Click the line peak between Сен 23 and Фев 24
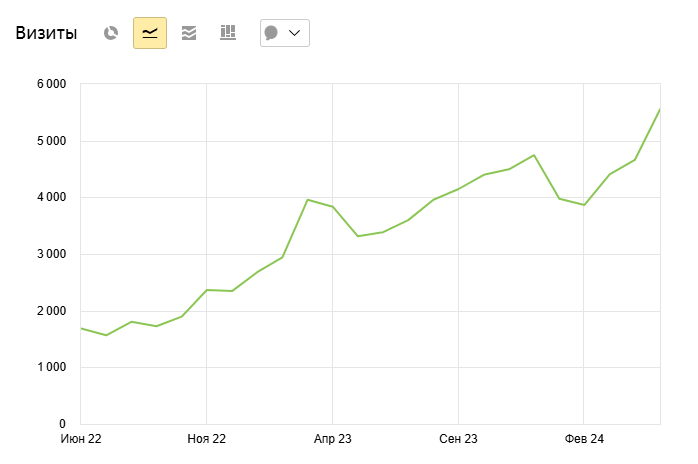 pyautogui.click(x=534, y=155)
